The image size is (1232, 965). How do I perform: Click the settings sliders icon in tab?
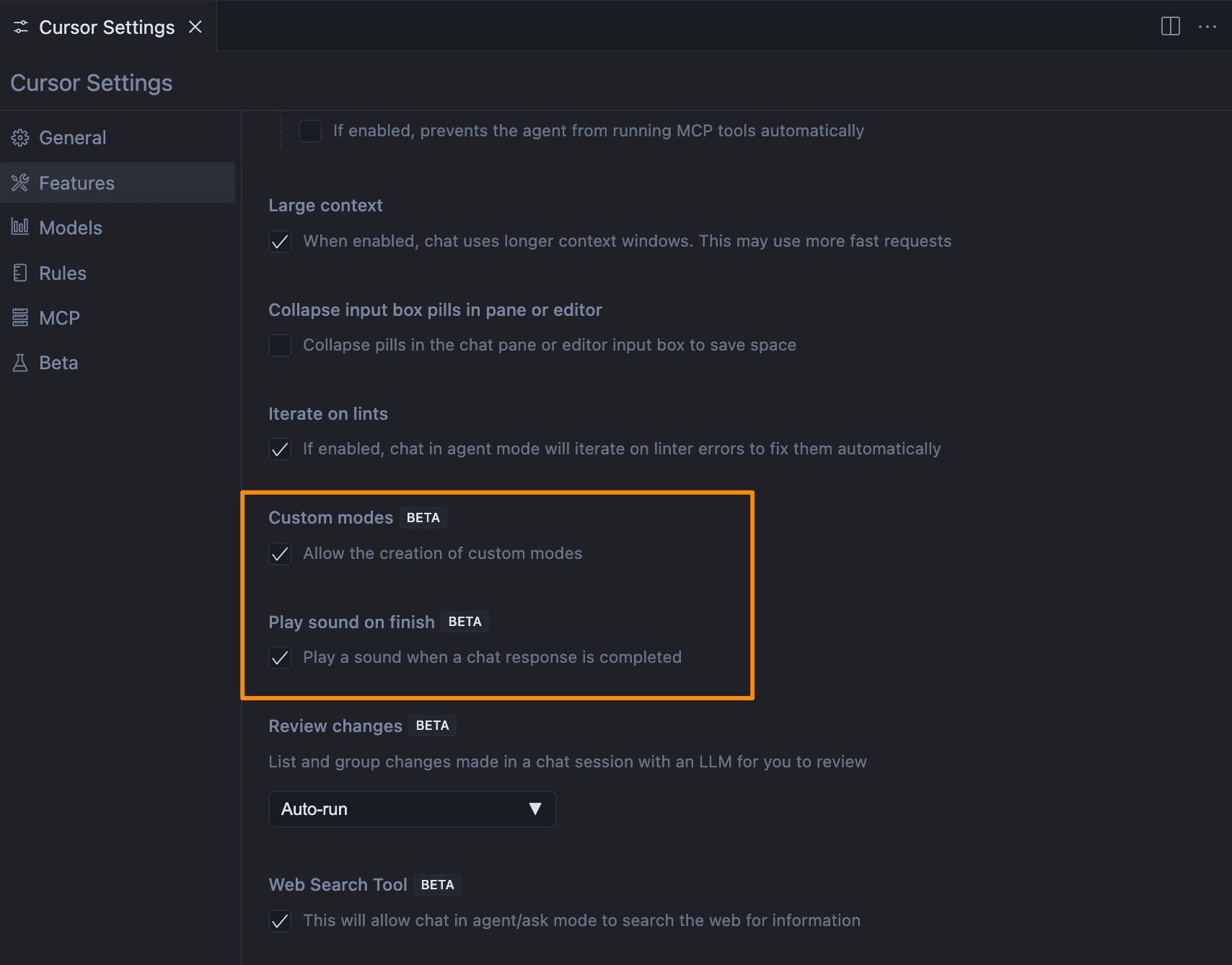(x=21, y=27)
